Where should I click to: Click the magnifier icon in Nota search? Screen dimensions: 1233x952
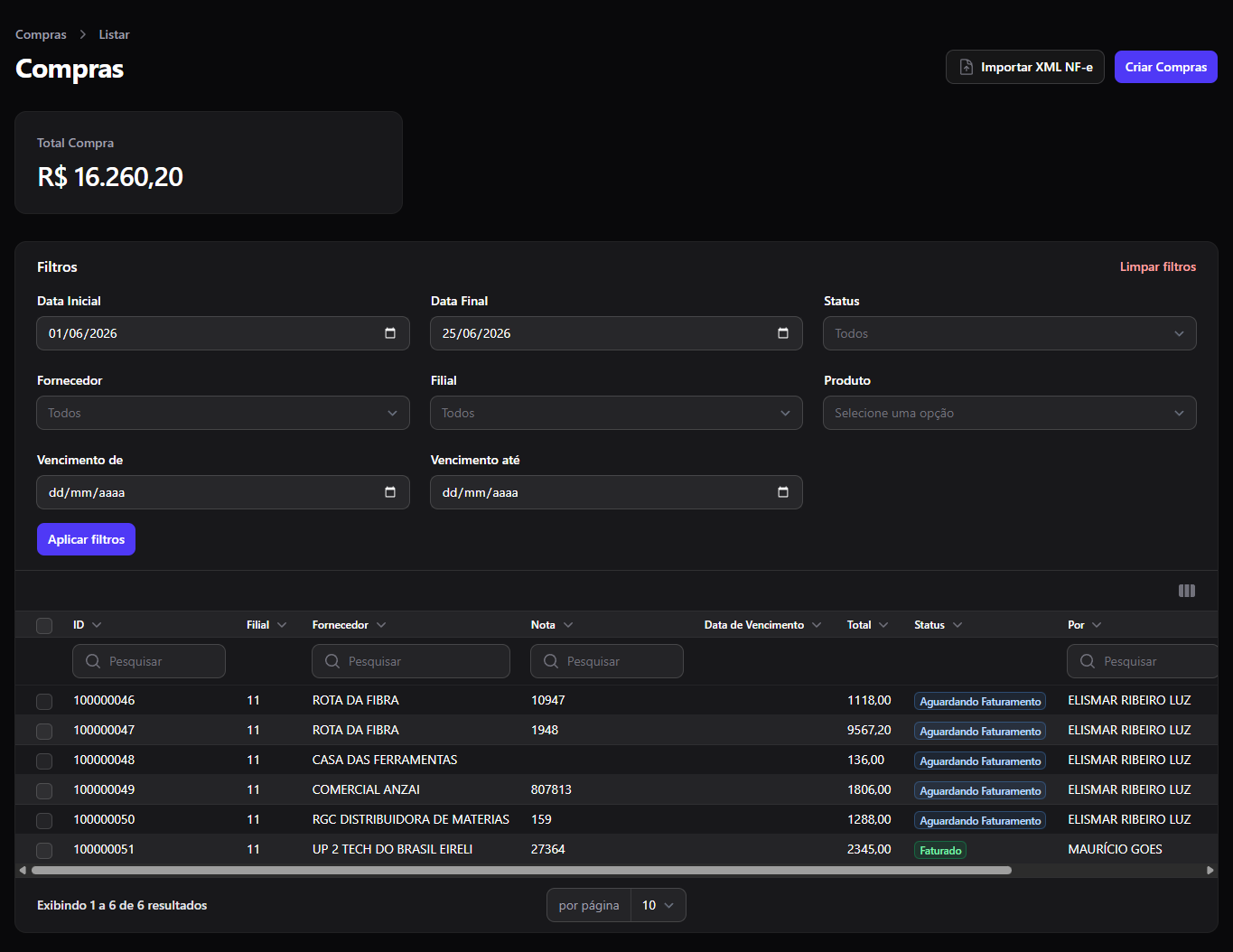click(x=551, y=661)
